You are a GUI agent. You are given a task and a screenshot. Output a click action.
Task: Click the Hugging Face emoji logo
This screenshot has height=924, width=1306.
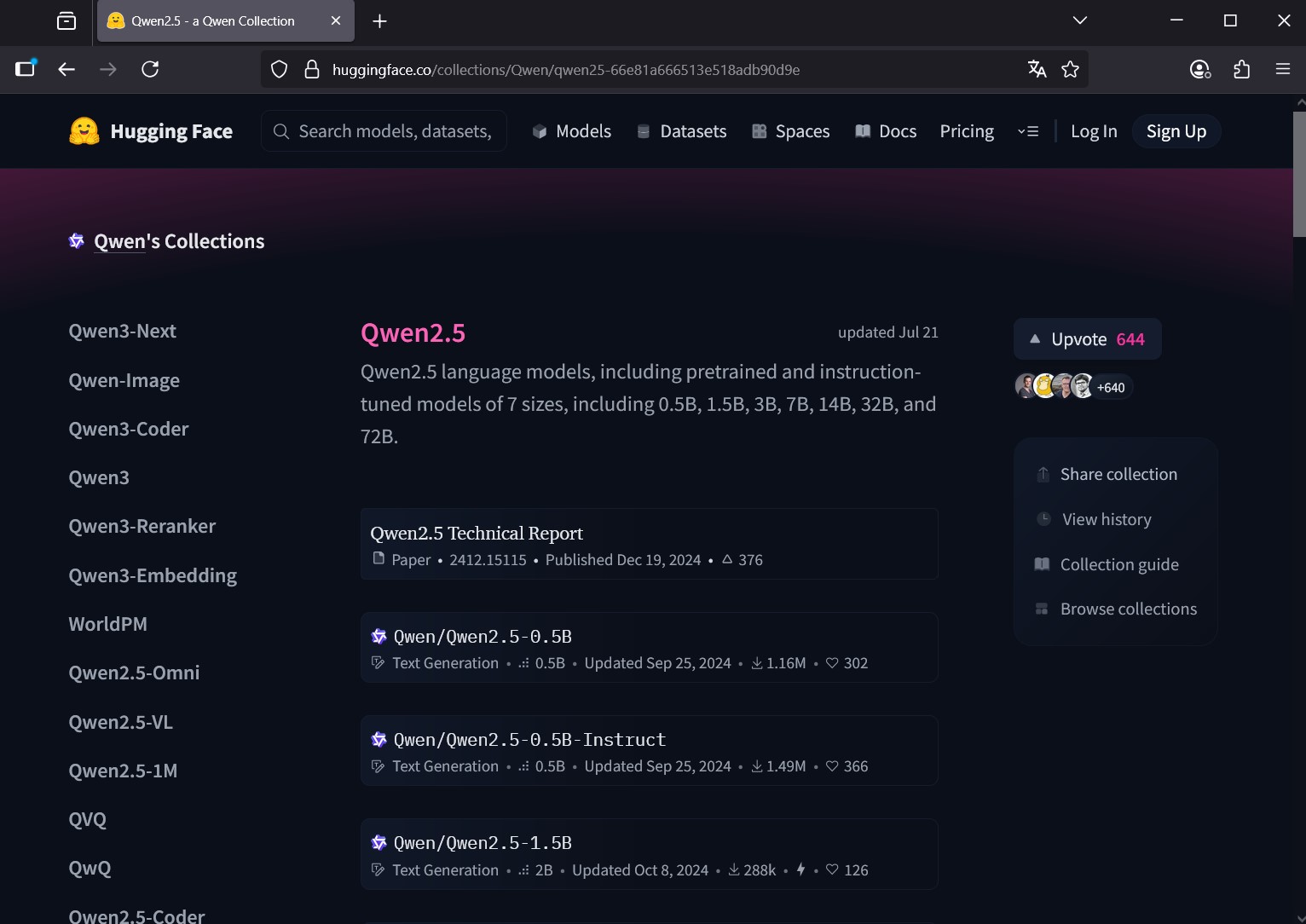coord(84,131)
